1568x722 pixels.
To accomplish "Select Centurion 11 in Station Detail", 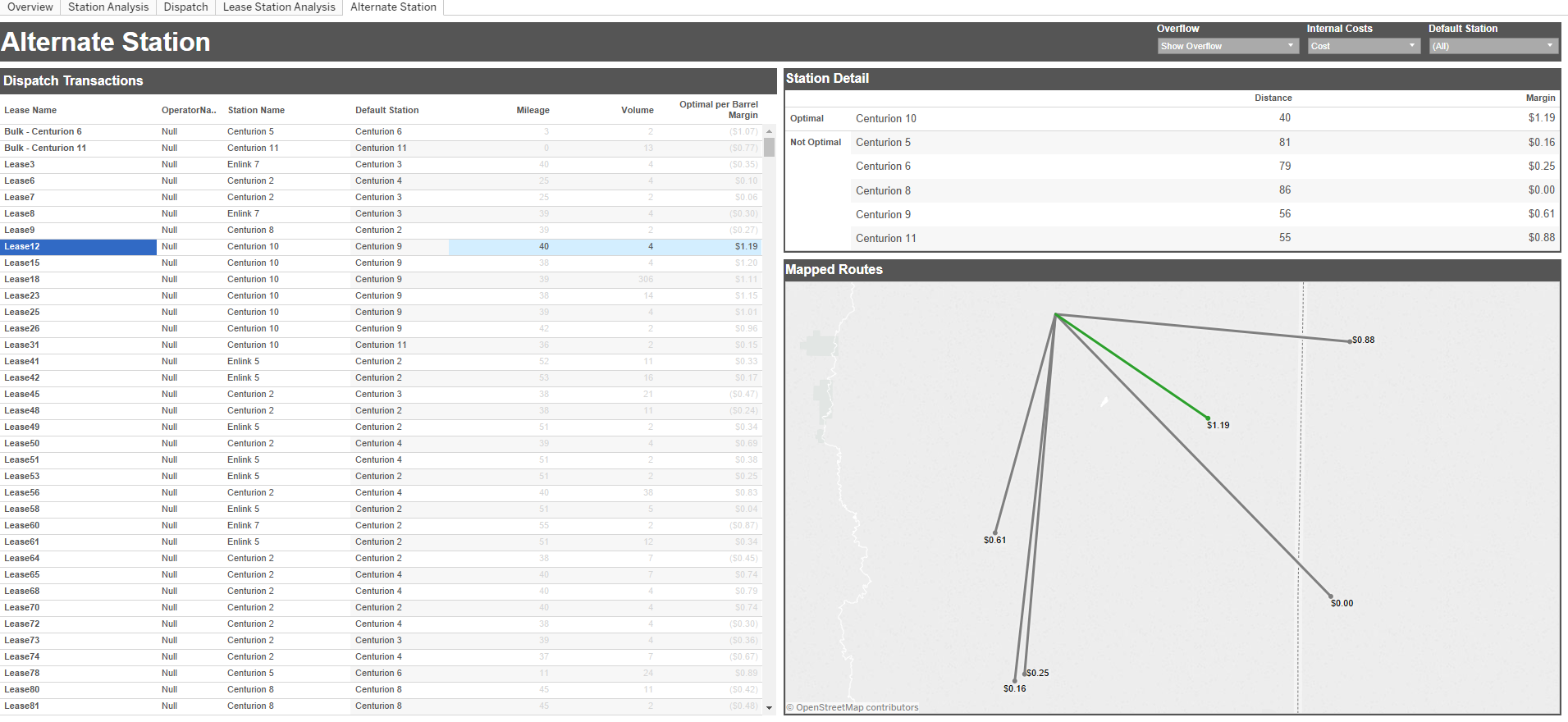I will 885,239.
